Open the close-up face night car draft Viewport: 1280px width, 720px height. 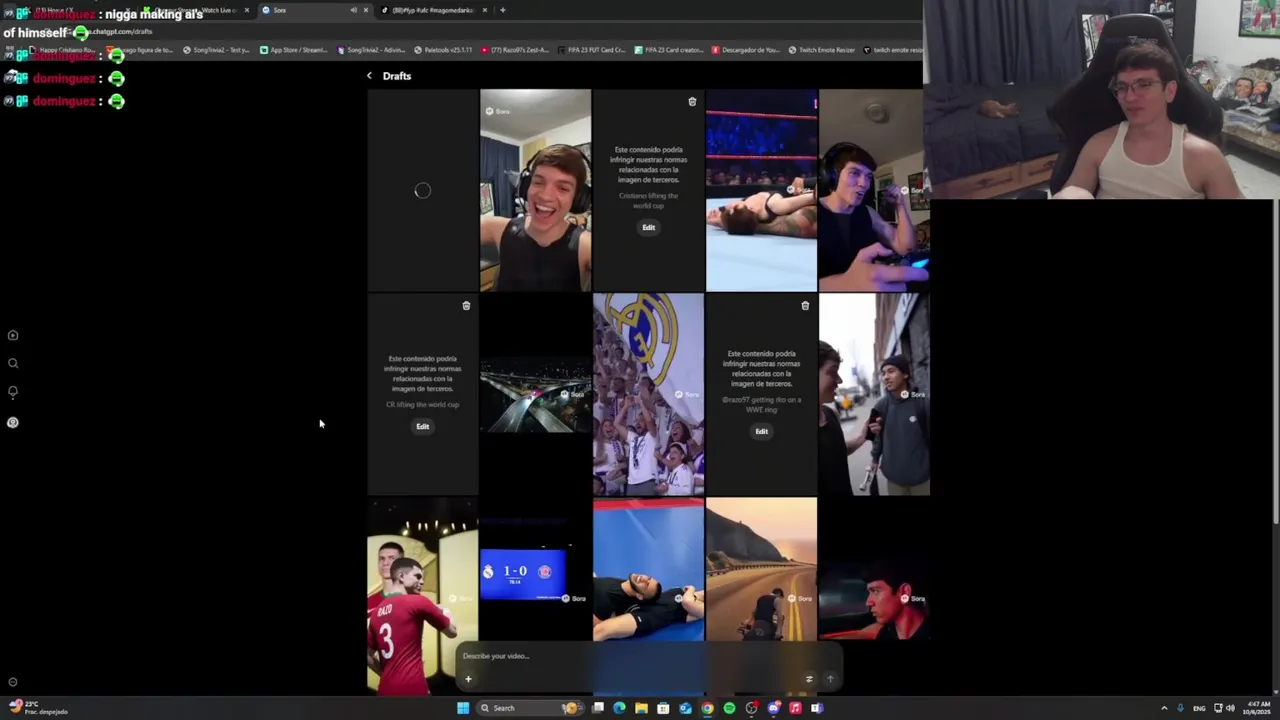[x=874, y=598]
